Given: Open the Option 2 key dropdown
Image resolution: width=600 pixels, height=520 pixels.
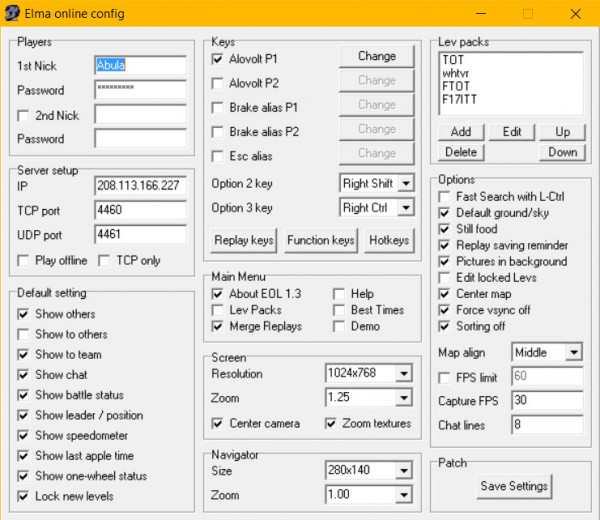Looking at the screenshot, I should [x=405, y=183].
